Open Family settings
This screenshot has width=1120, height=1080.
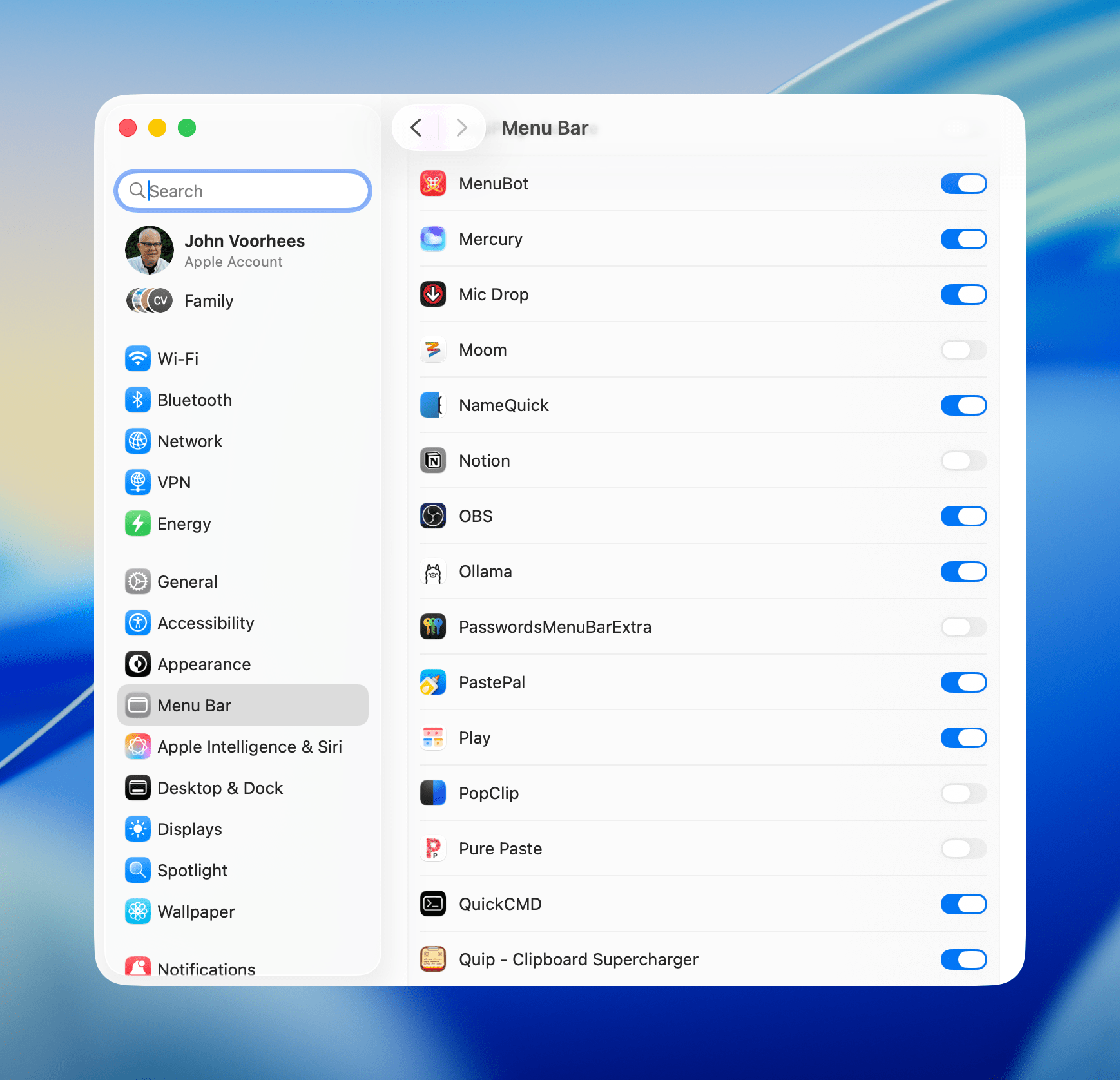[x=243, y=301]
